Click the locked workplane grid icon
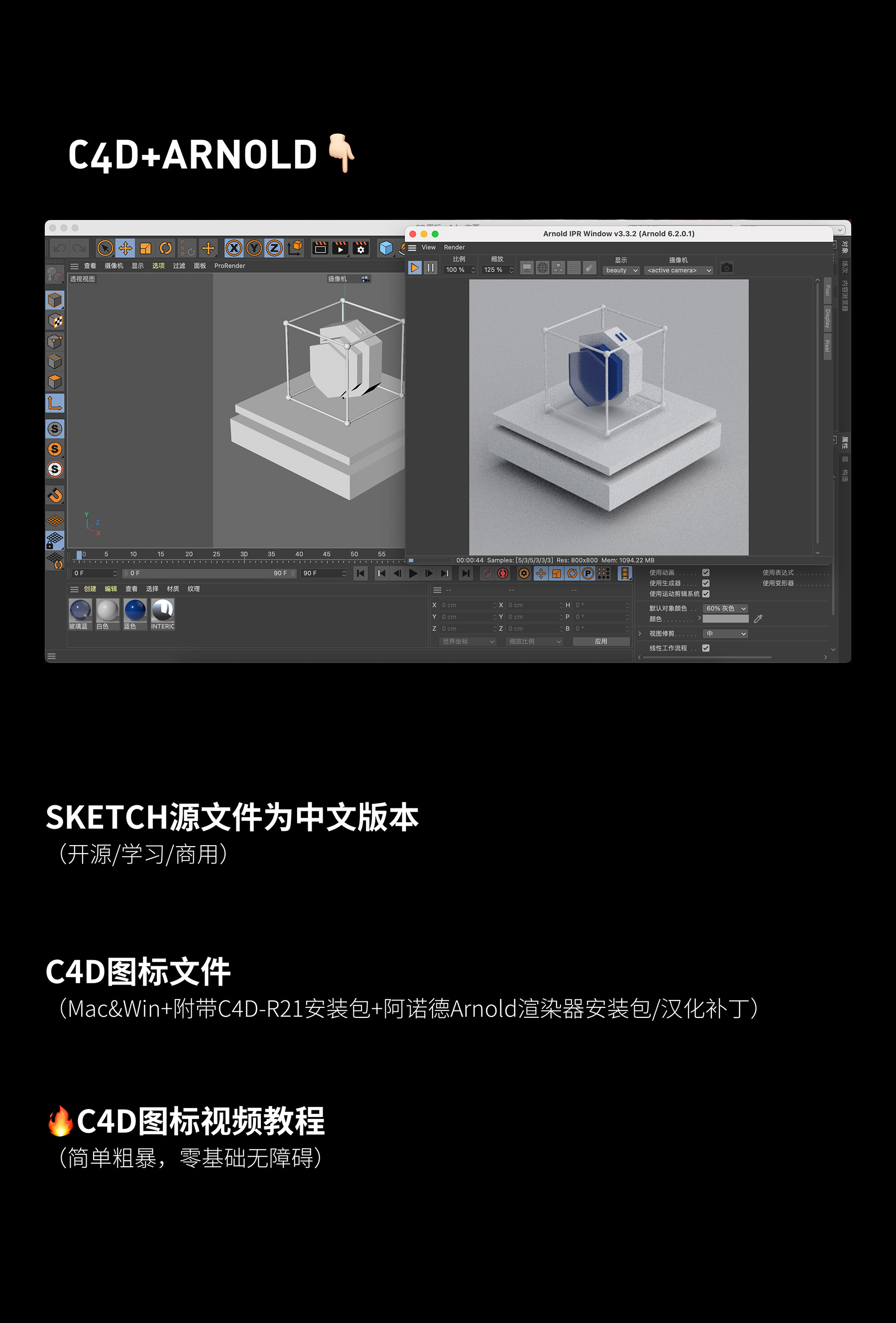896x1323 pixels. 55,540
